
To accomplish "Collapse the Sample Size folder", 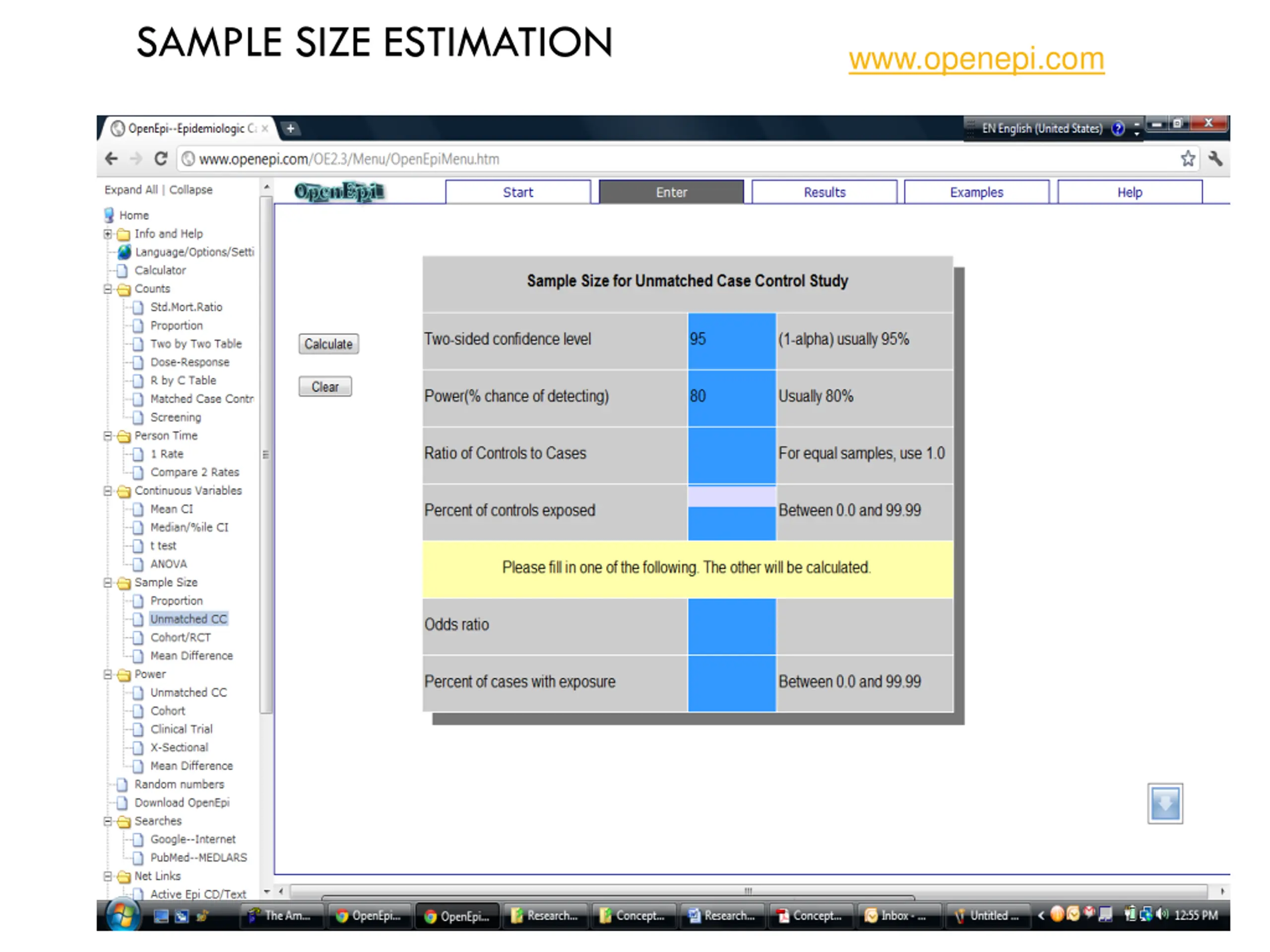I will (x=108, y=583).
